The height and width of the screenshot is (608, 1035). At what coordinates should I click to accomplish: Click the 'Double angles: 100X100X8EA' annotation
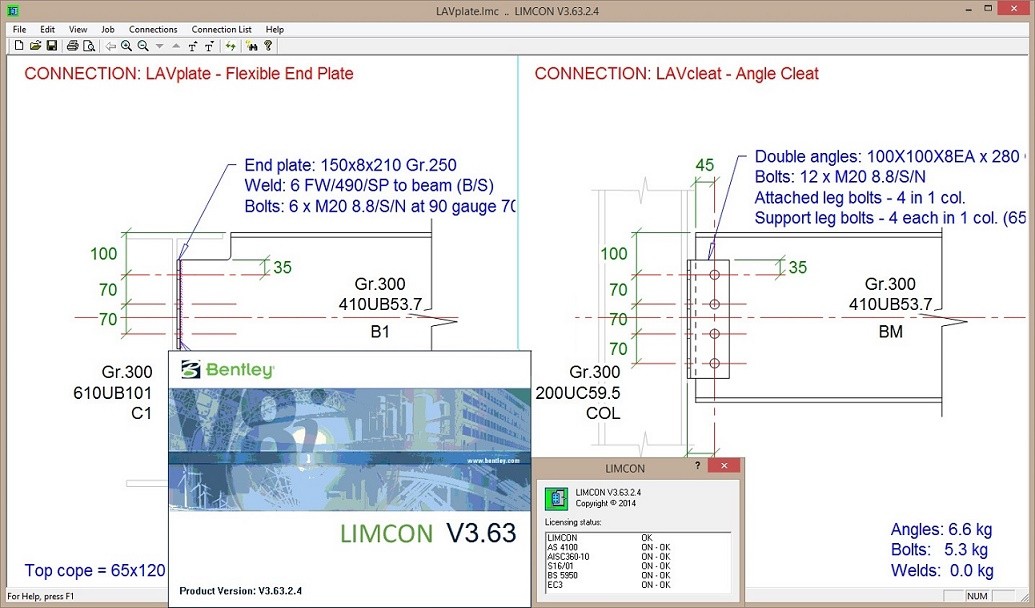click(x=890, y=156)
